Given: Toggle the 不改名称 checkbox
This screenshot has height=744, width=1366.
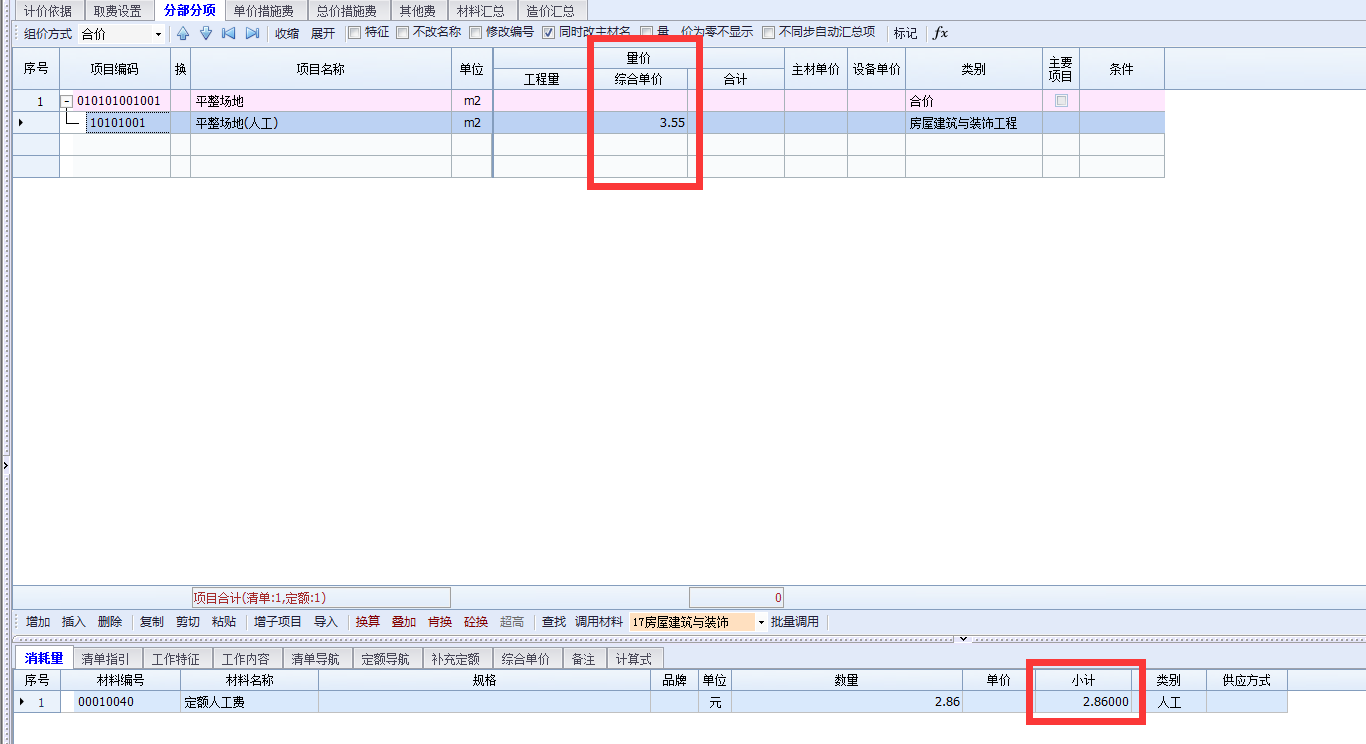Looking at the screenshot, I should [x=403, y=32].
